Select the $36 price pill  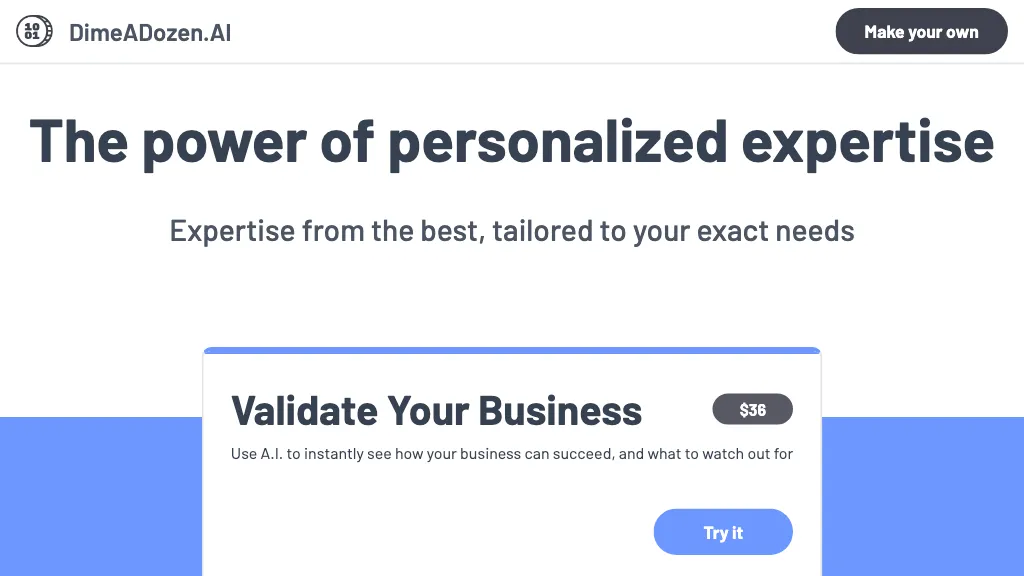(752, 409)
